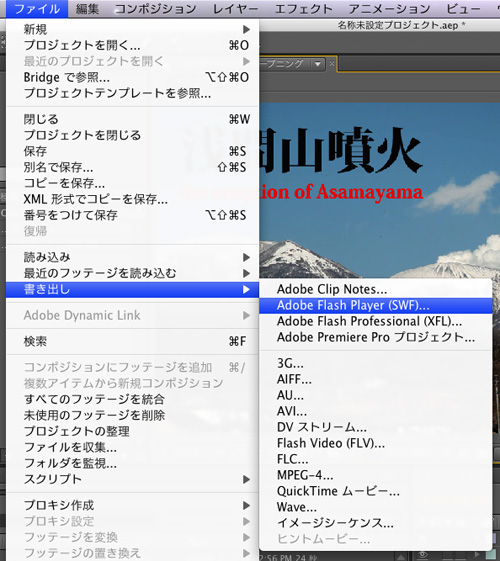
Task: Choose ファイルを収集... menu item
Action: [132, 447]
